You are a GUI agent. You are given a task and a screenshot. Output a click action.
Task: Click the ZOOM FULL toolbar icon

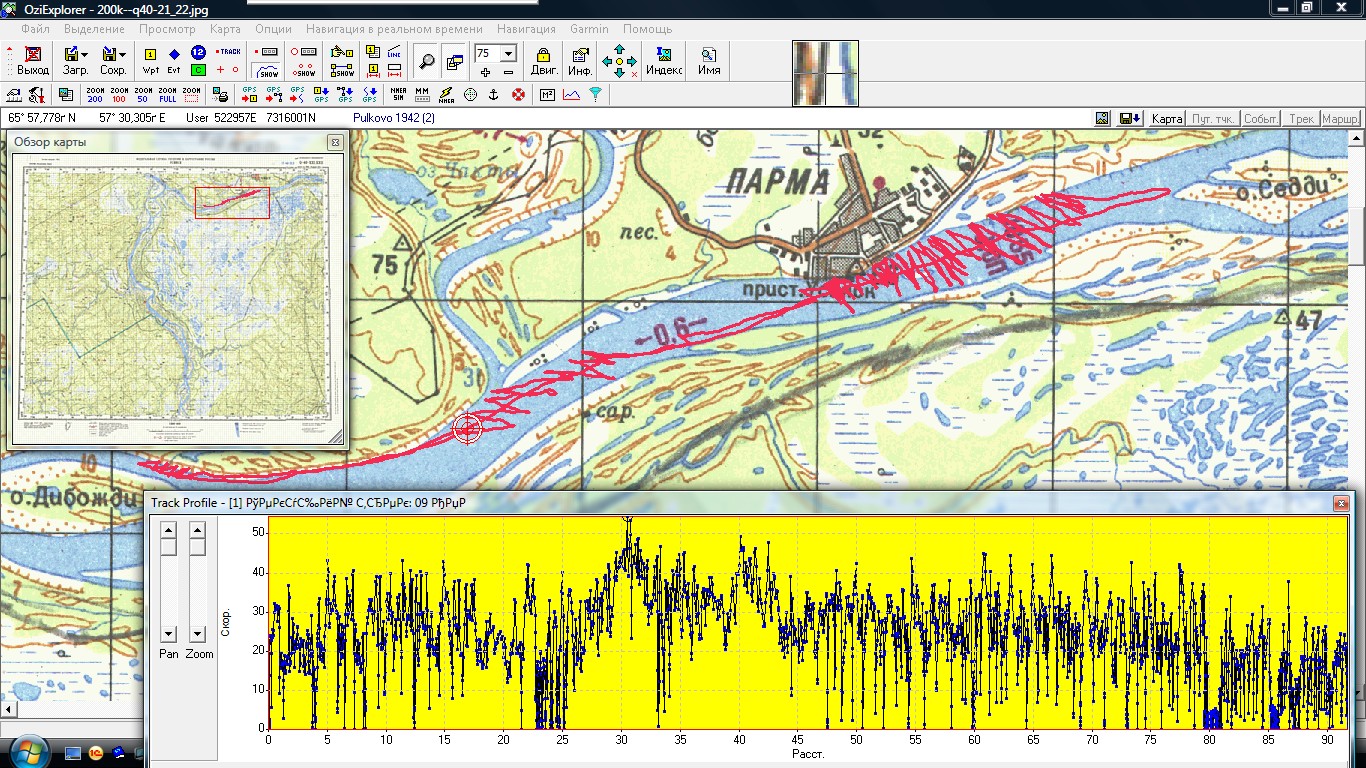click(x=167, y=95)
